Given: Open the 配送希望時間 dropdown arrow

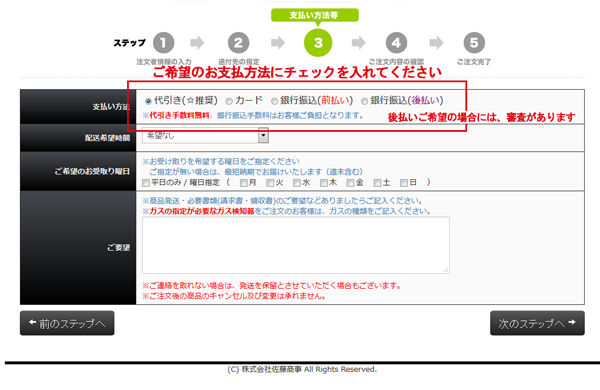Looking at the screenshot, I should coord(263,135).
